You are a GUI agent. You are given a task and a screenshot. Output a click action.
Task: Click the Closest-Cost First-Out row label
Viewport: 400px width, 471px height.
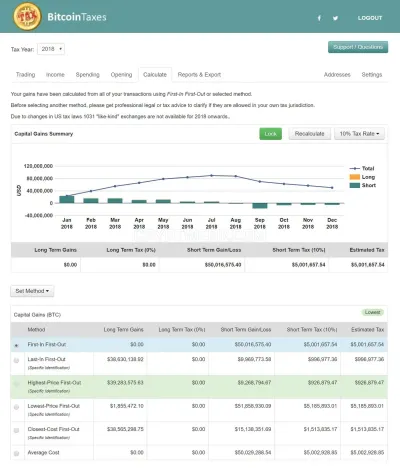point(54,429)
